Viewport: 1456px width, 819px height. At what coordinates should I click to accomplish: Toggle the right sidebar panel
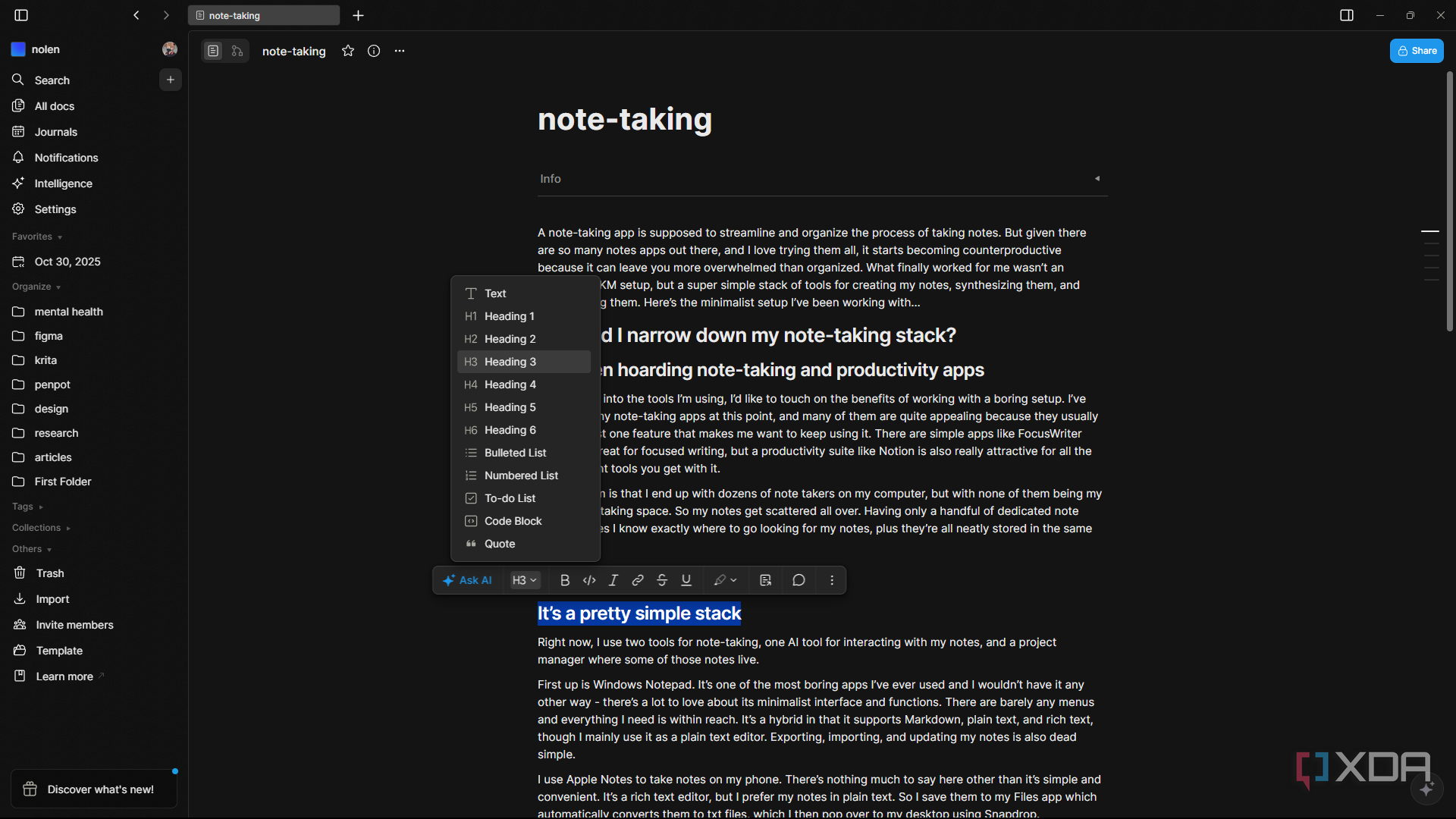1347,15
